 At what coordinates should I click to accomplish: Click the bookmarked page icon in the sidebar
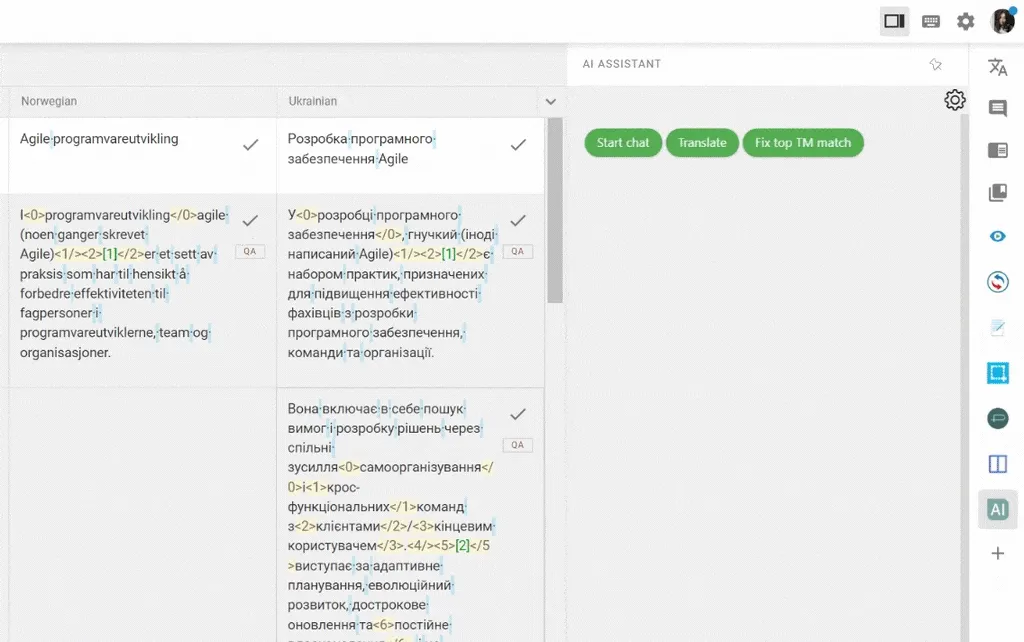click(x=997, y=192)
